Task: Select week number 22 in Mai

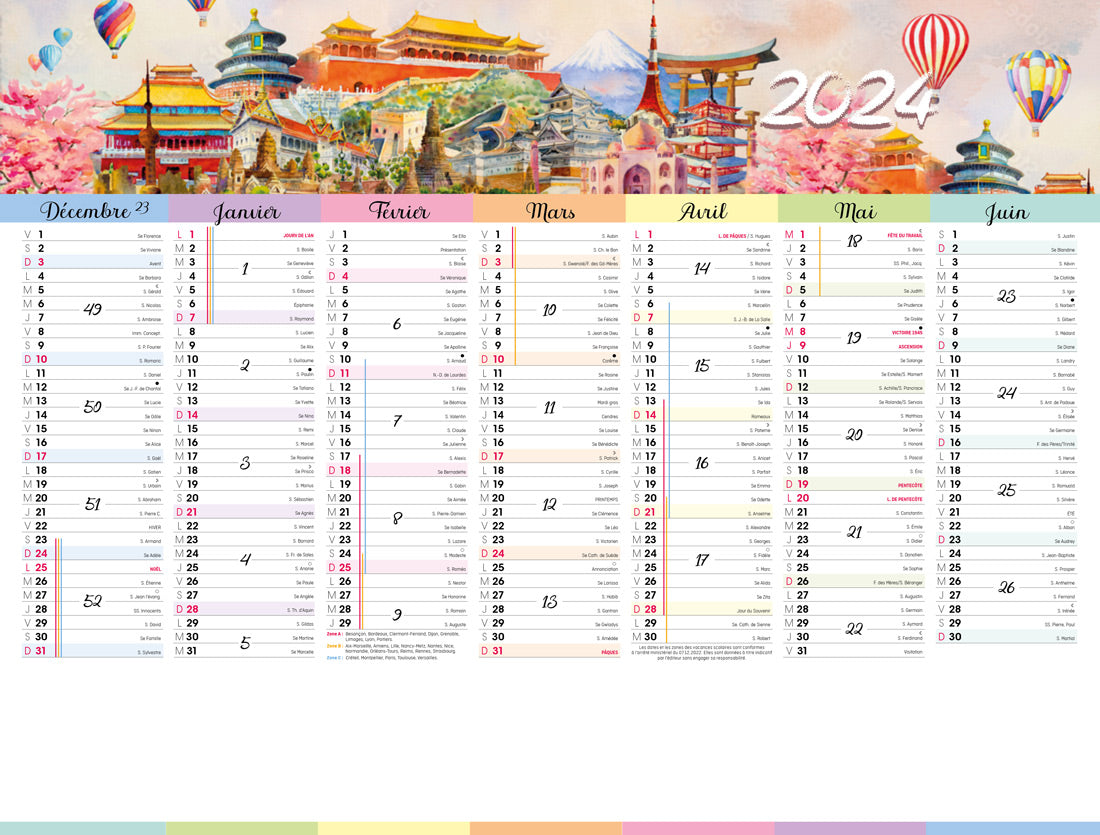Action: point(854,629)
